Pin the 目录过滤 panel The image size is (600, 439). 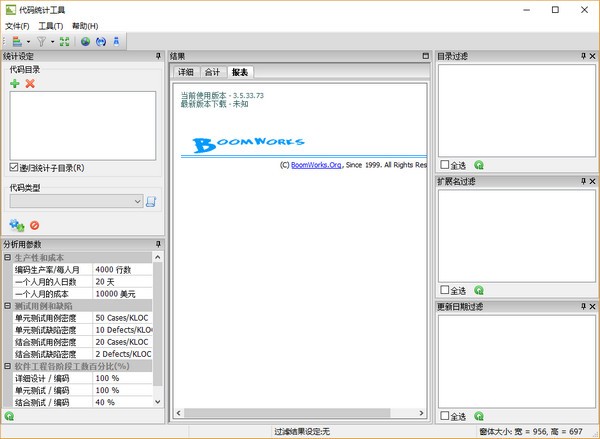point(584,56)
